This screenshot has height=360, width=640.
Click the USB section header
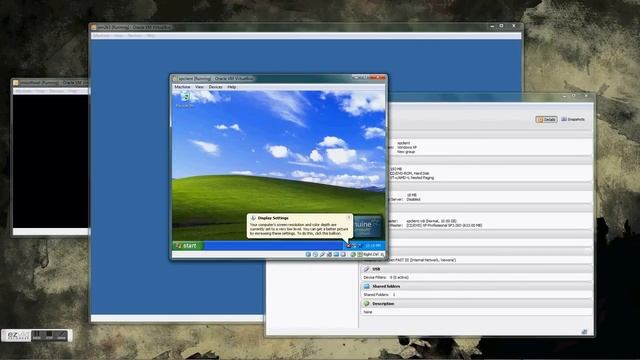476,269
